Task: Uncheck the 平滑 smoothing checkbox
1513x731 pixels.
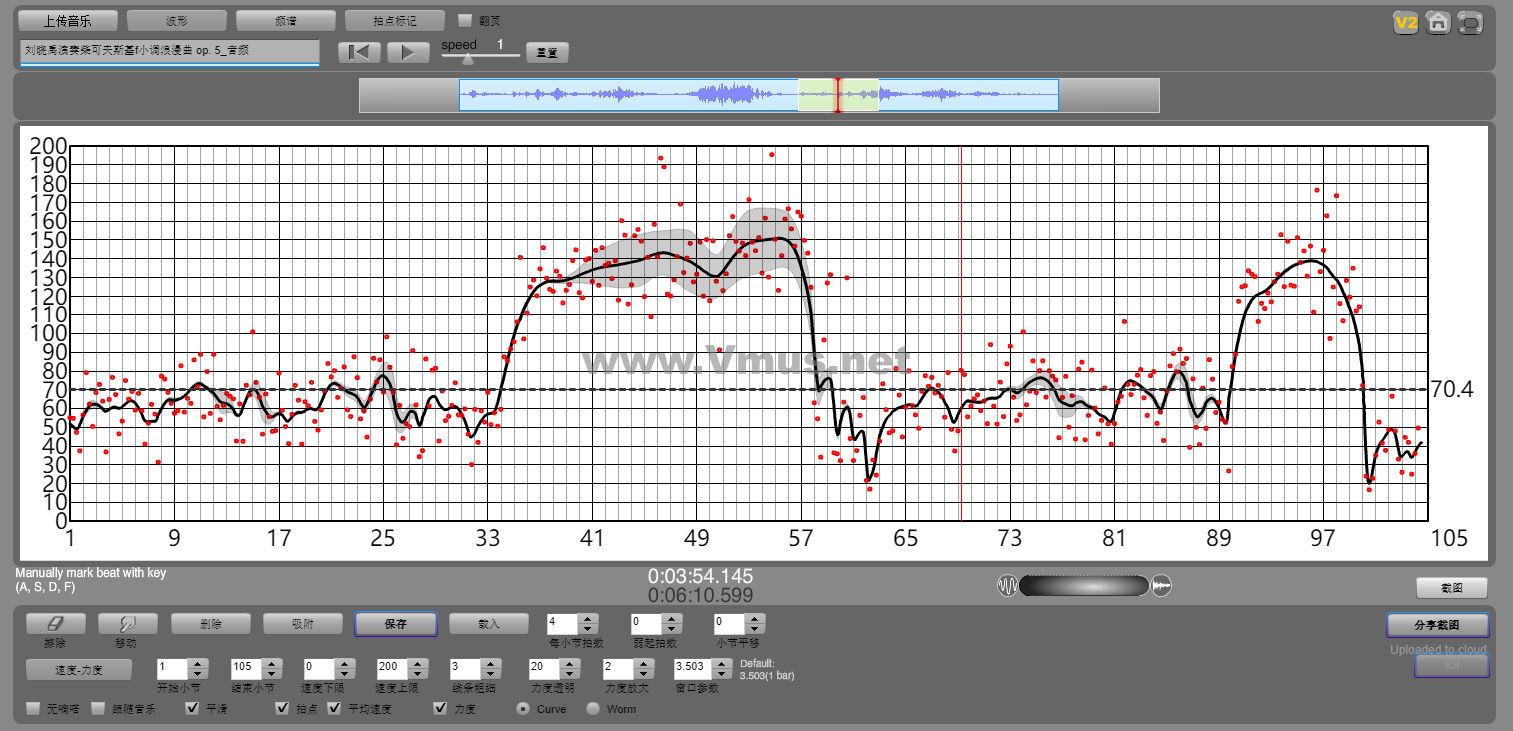Action: click(x=193, y=709)
